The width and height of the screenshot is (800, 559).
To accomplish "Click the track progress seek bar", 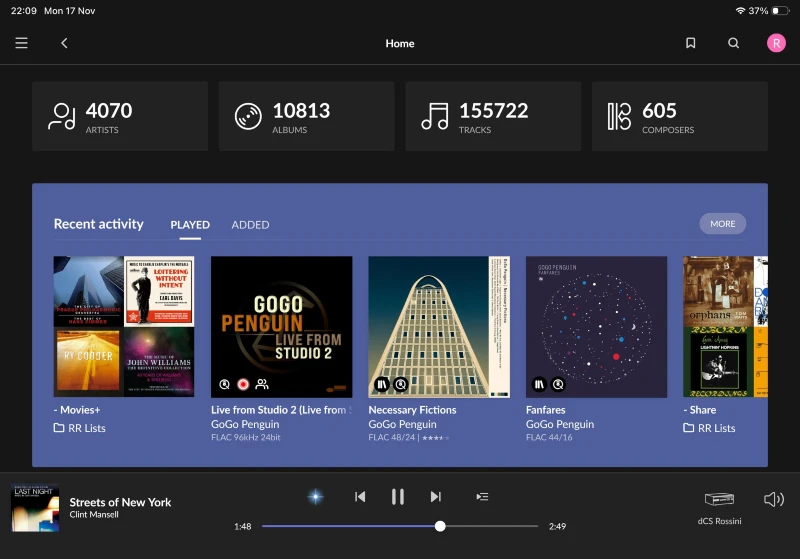I will (400, 526).
